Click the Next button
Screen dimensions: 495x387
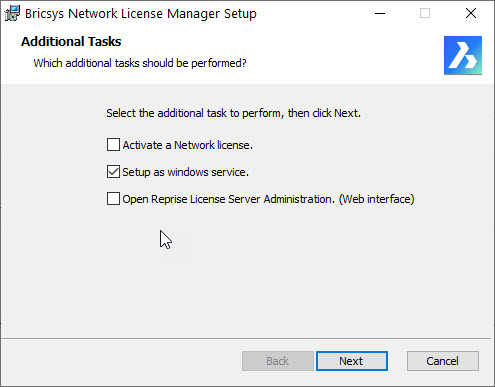coord(352,361)
